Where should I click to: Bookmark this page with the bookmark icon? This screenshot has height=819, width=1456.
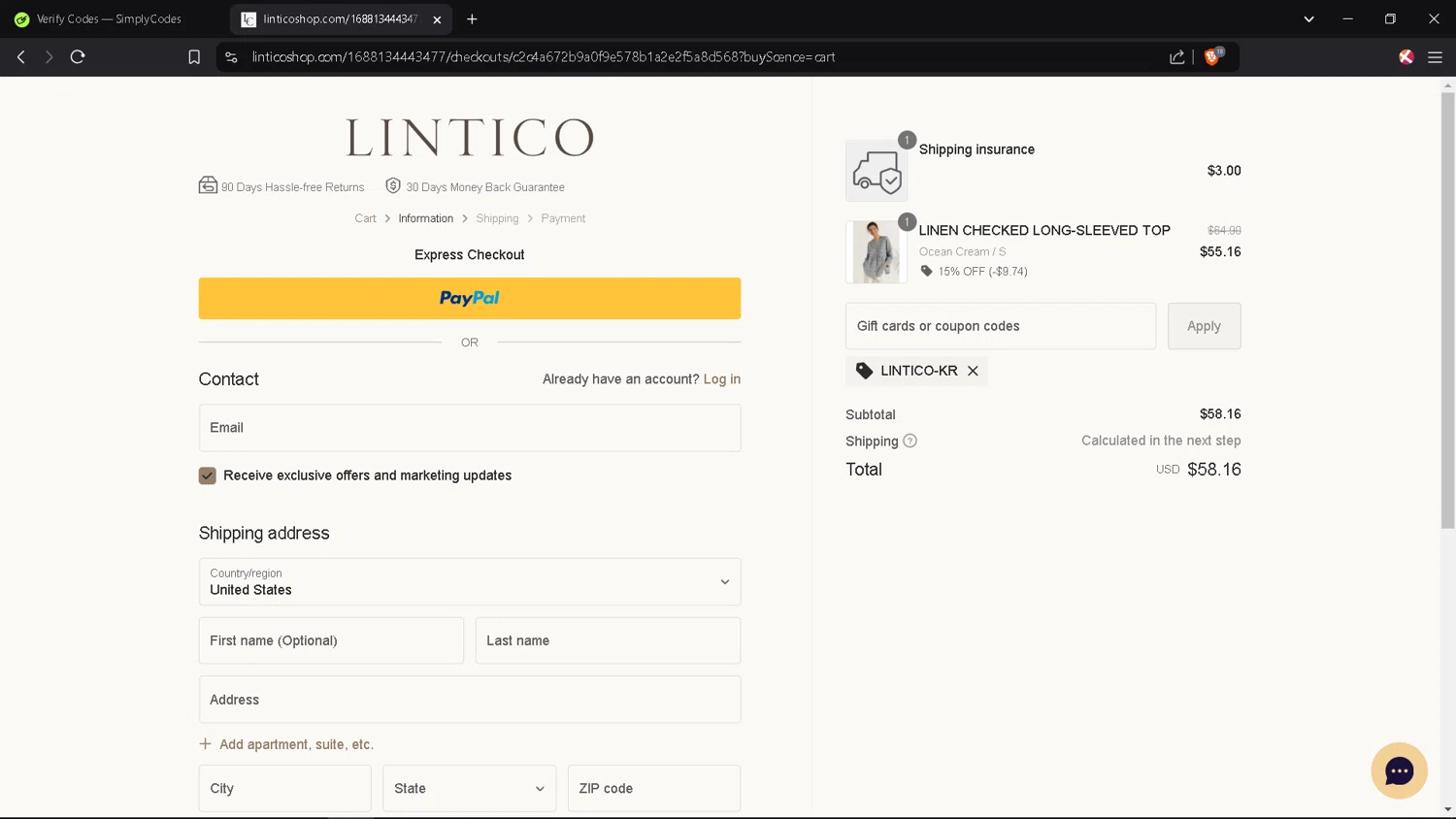(194, 57)
